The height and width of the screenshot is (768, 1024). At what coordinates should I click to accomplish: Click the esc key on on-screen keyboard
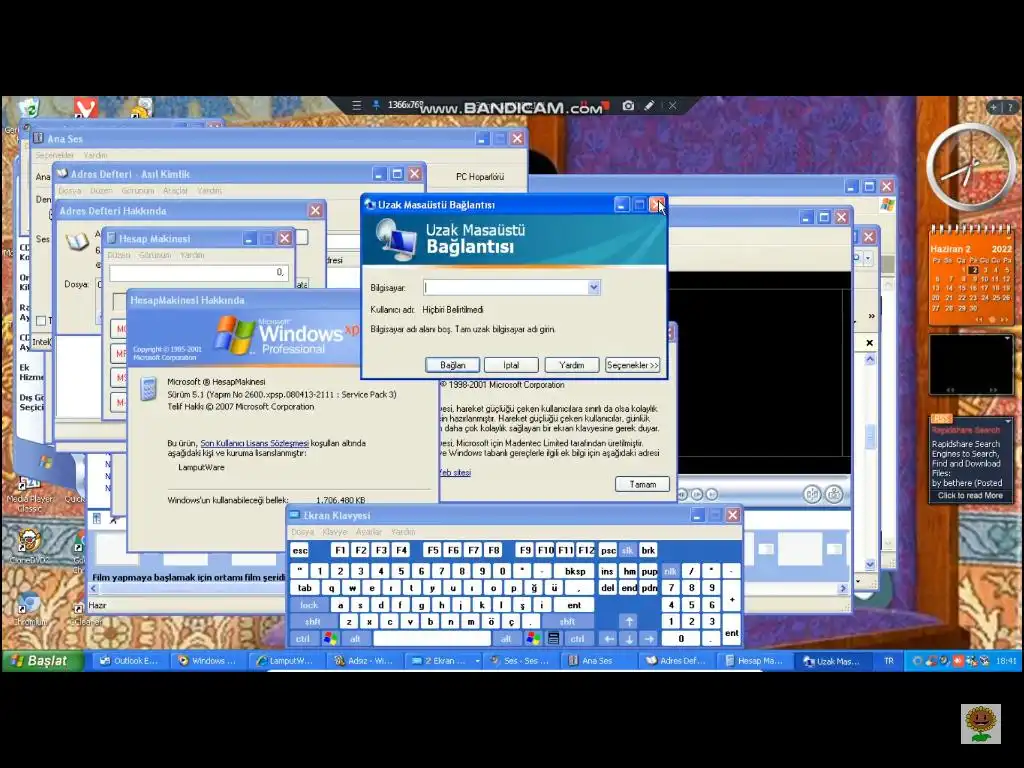[x=300, y=551]
